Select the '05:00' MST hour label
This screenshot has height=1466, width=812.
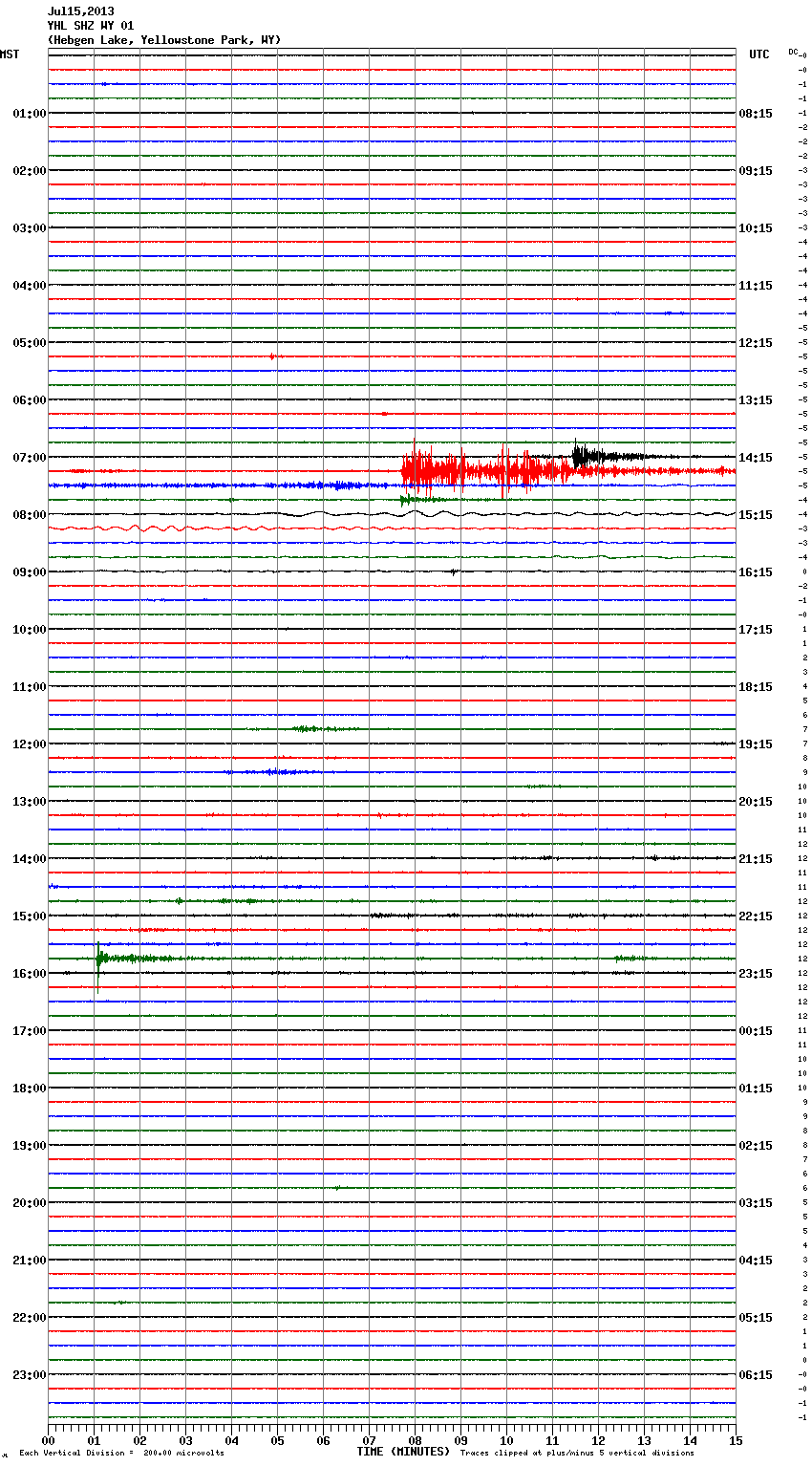point(30,343)
